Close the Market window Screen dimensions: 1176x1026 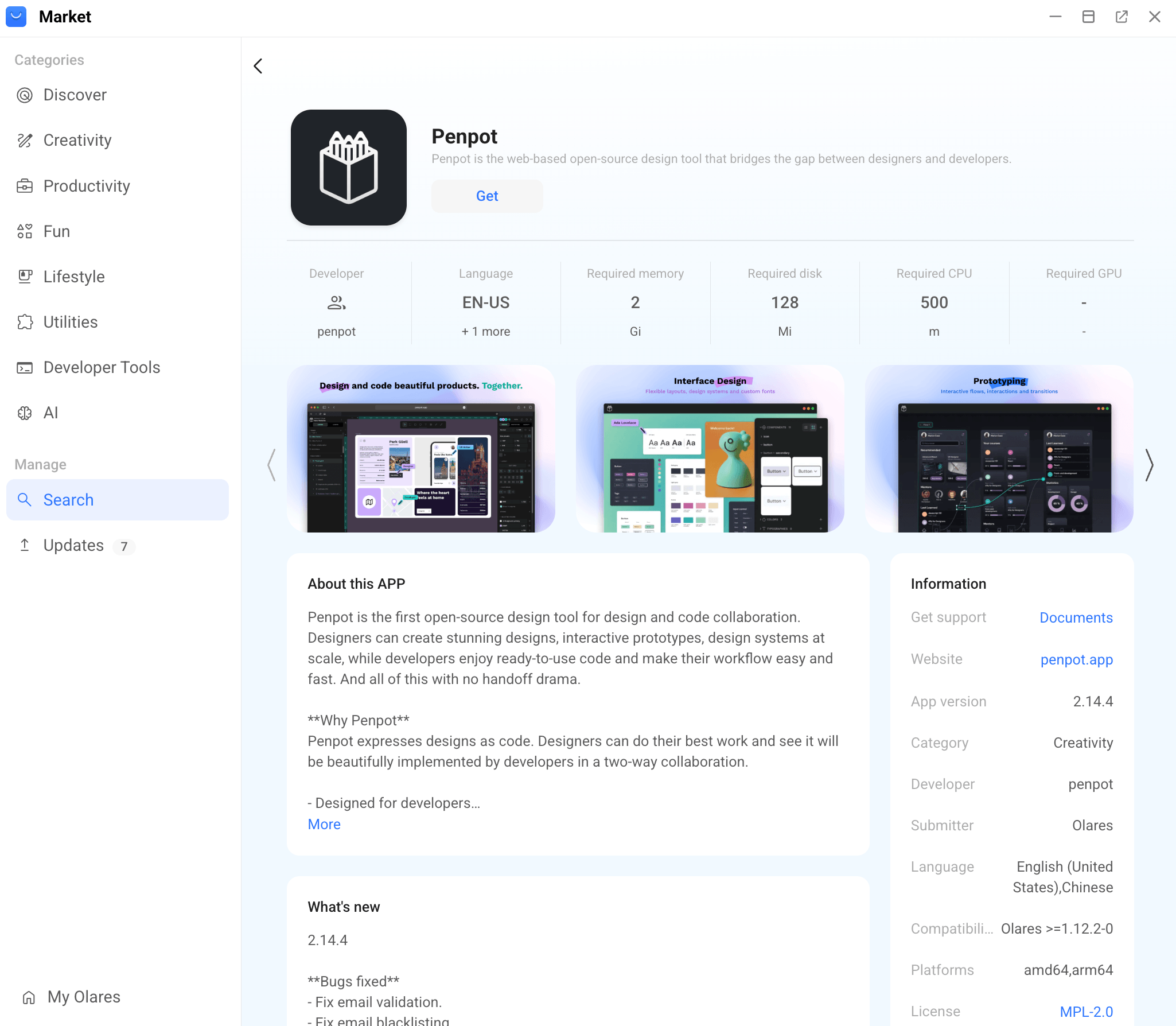click(1155, 17)
